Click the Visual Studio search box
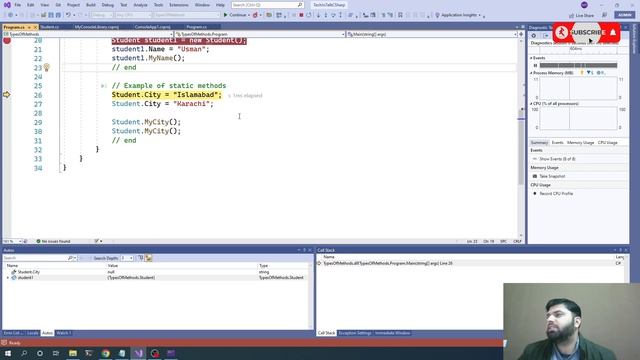Image resolution: width=640 pixels, height=360 pixels. coord(267,5)
